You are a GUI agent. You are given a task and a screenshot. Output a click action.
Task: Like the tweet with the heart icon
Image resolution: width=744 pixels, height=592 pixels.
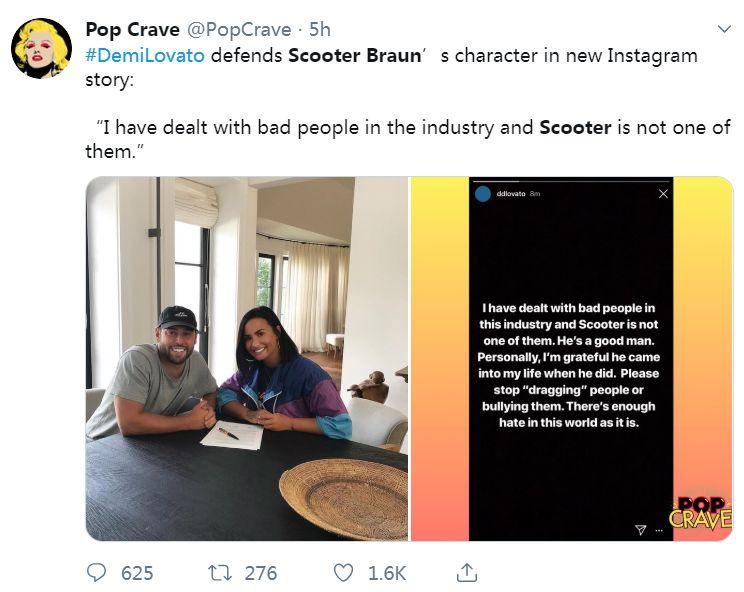[344, 572]
